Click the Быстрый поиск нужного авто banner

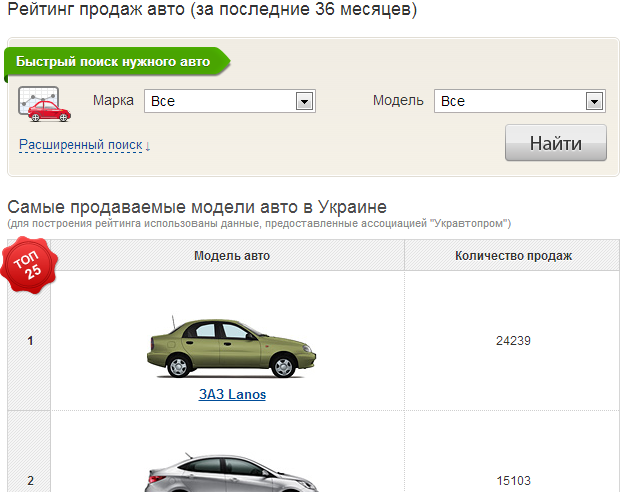113,62
